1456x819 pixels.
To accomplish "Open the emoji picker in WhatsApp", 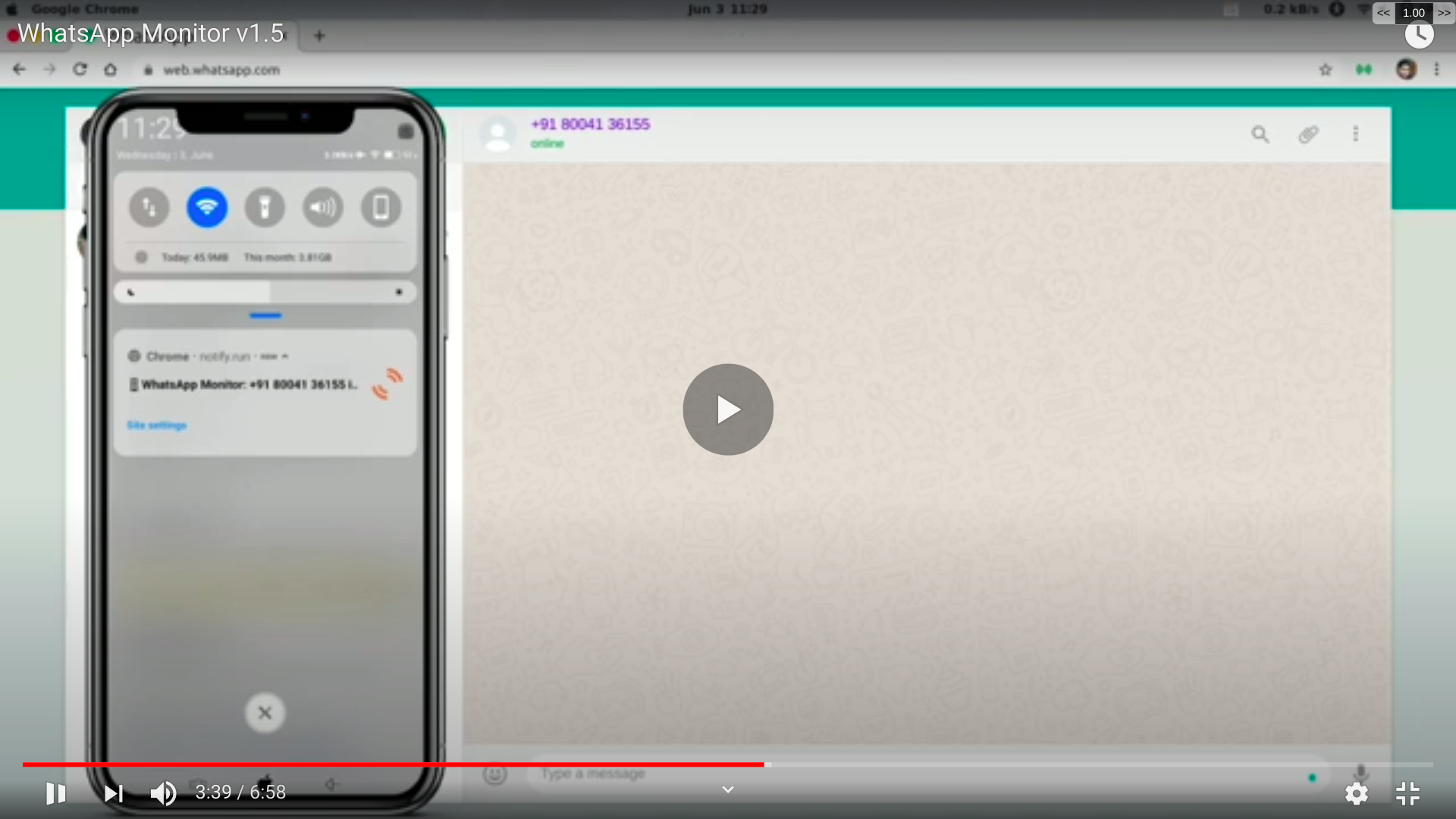I will (494, 774).
